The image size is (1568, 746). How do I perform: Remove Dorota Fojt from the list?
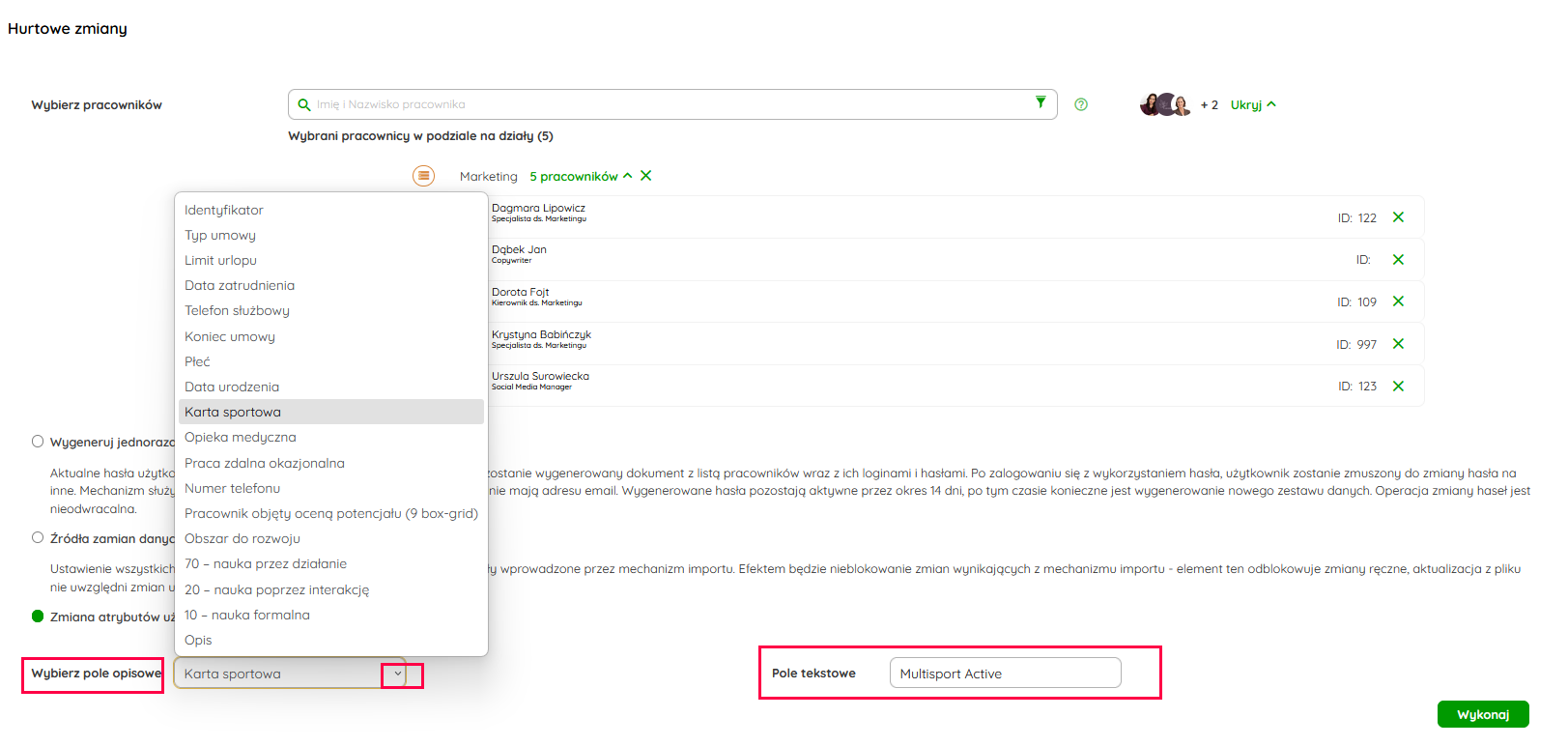[1398, 301]
